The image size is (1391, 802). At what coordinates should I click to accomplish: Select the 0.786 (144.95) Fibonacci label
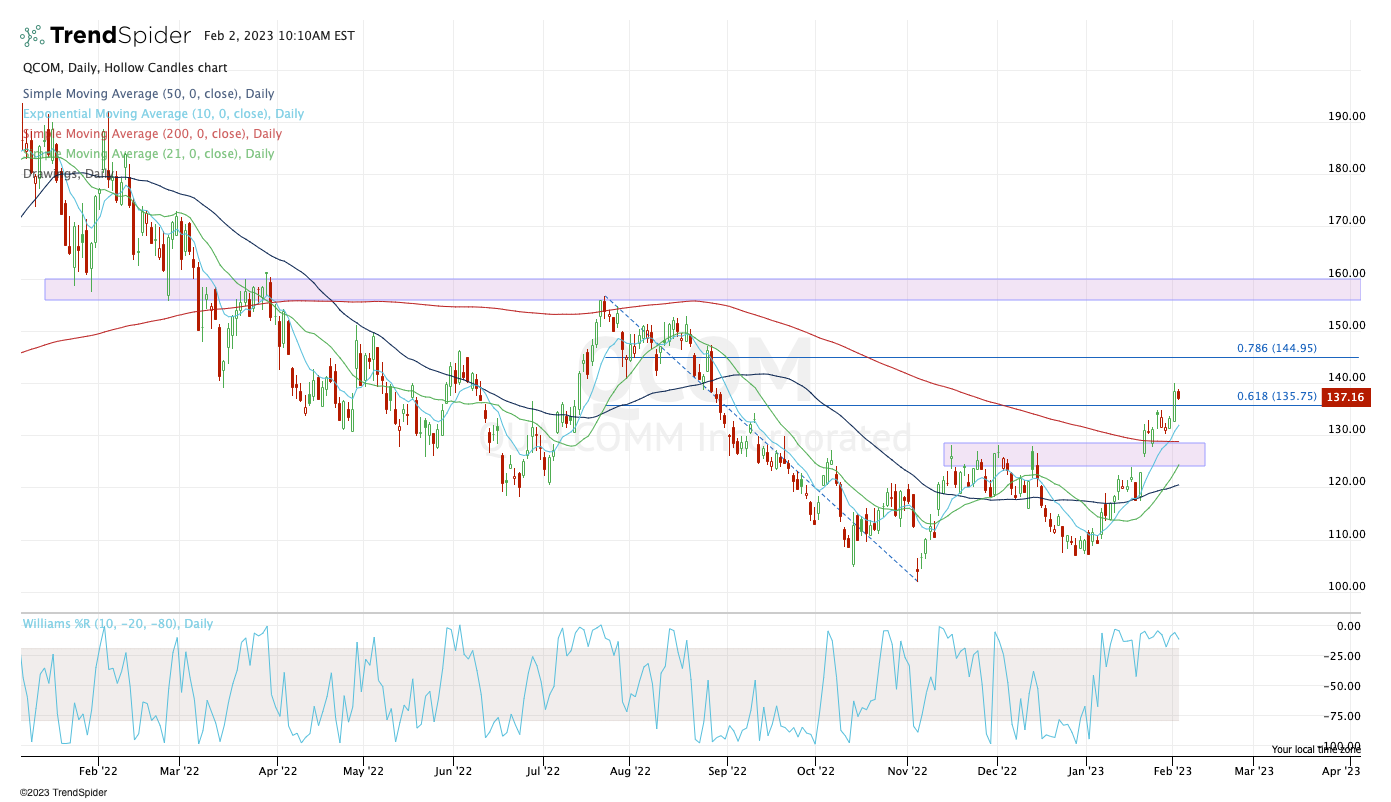[1276, 348]
